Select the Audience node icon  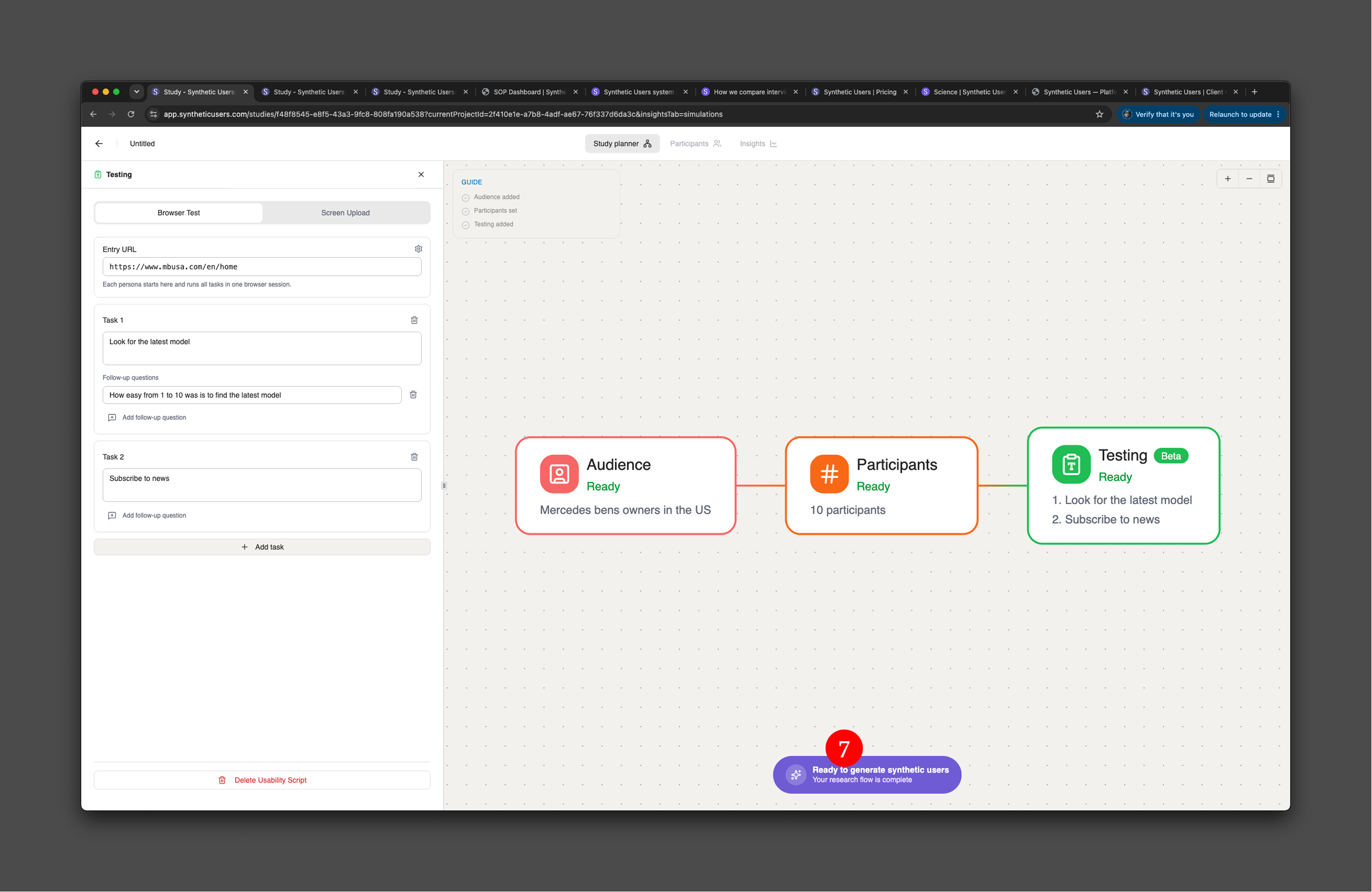[558, 474]
